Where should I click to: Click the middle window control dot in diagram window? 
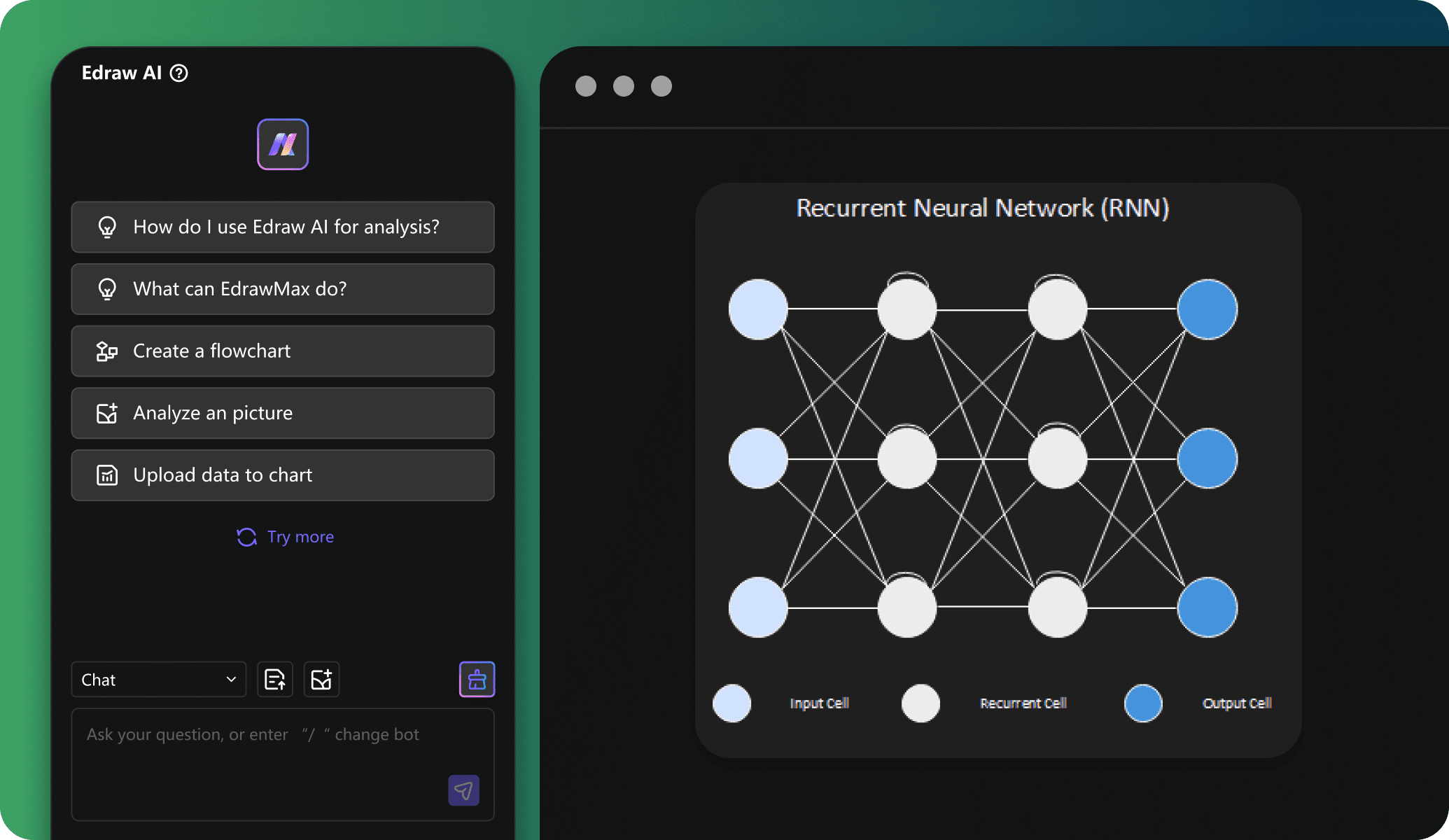[x=624, y=86]
